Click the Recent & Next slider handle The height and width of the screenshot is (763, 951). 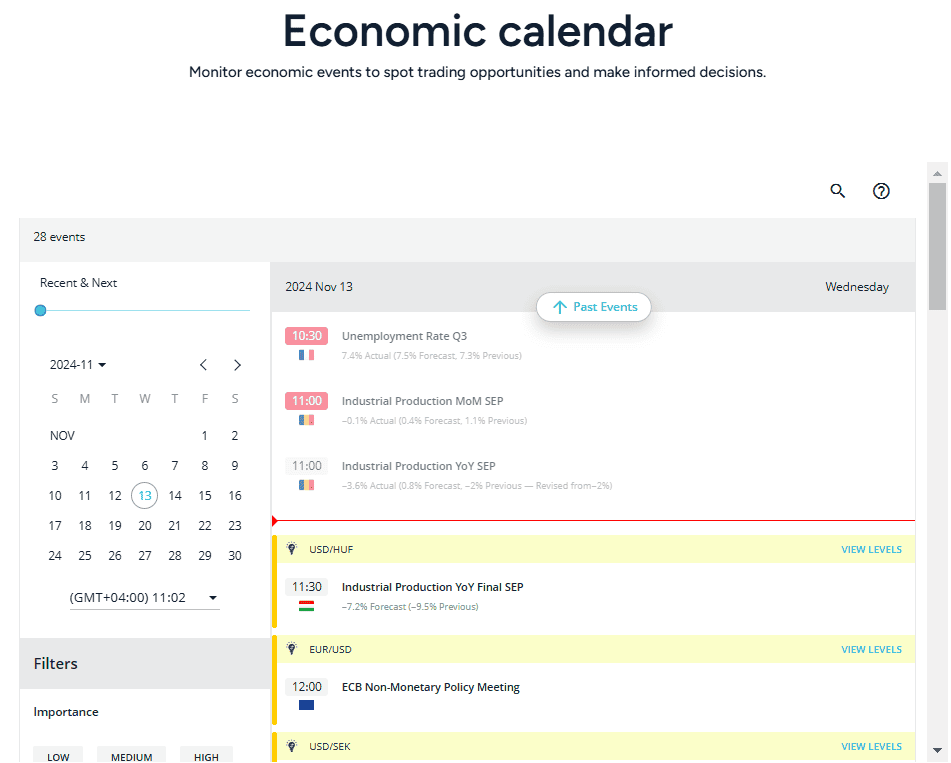coord(40,311)
